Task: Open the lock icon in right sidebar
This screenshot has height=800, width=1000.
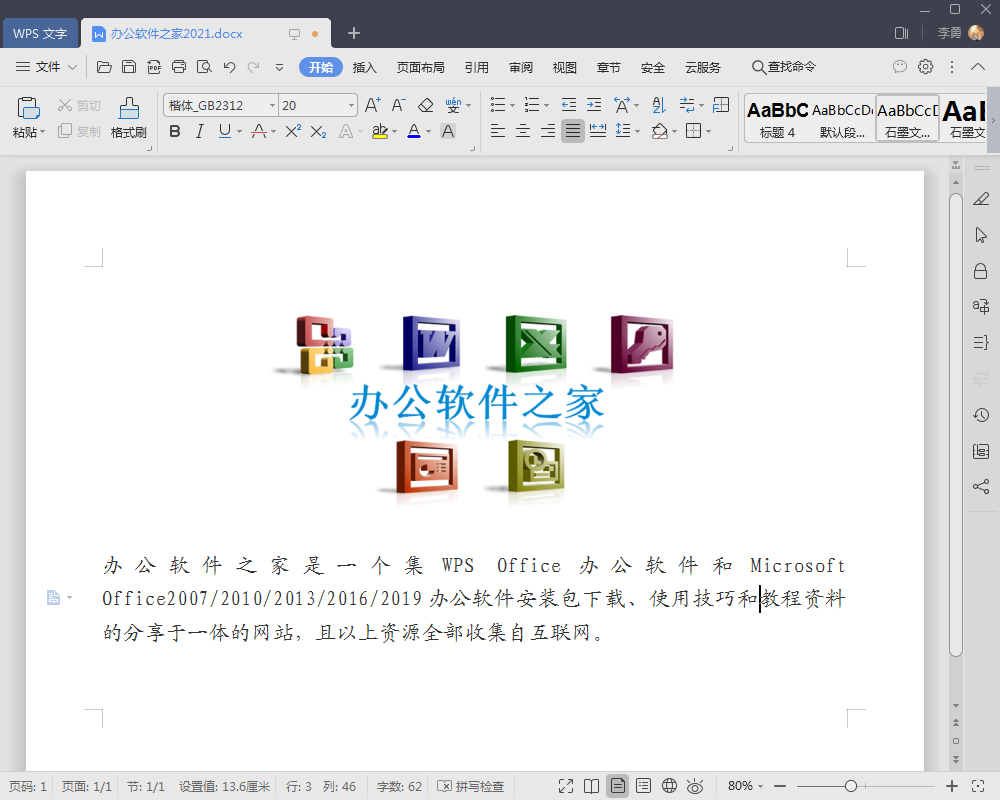Action: 981,271
